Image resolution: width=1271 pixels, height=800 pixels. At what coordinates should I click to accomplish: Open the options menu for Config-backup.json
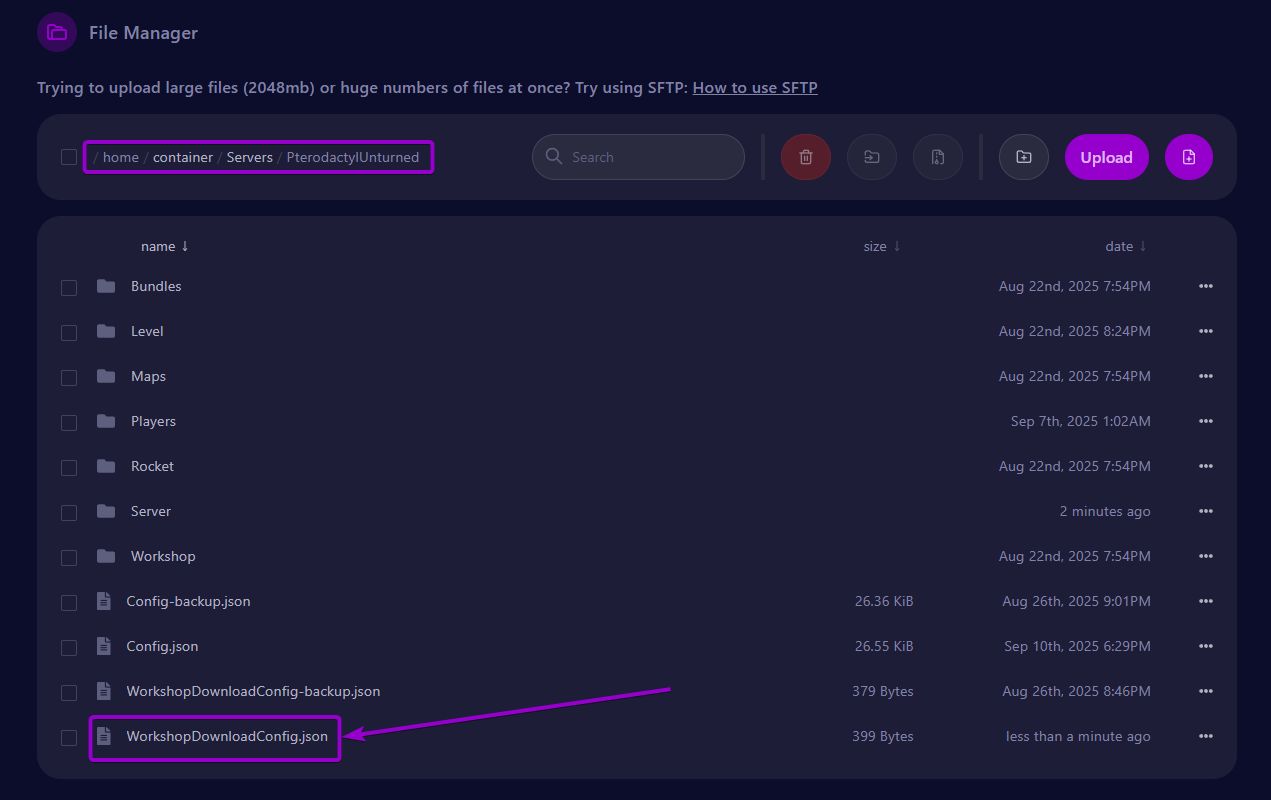(x=1206, y=601)
